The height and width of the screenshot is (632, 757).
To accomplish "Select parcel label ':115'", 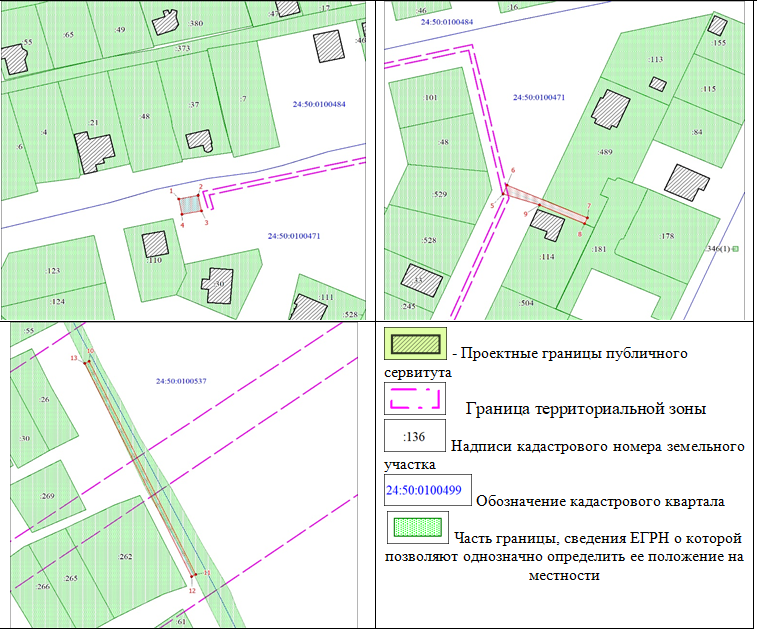I will coord(708,89).
